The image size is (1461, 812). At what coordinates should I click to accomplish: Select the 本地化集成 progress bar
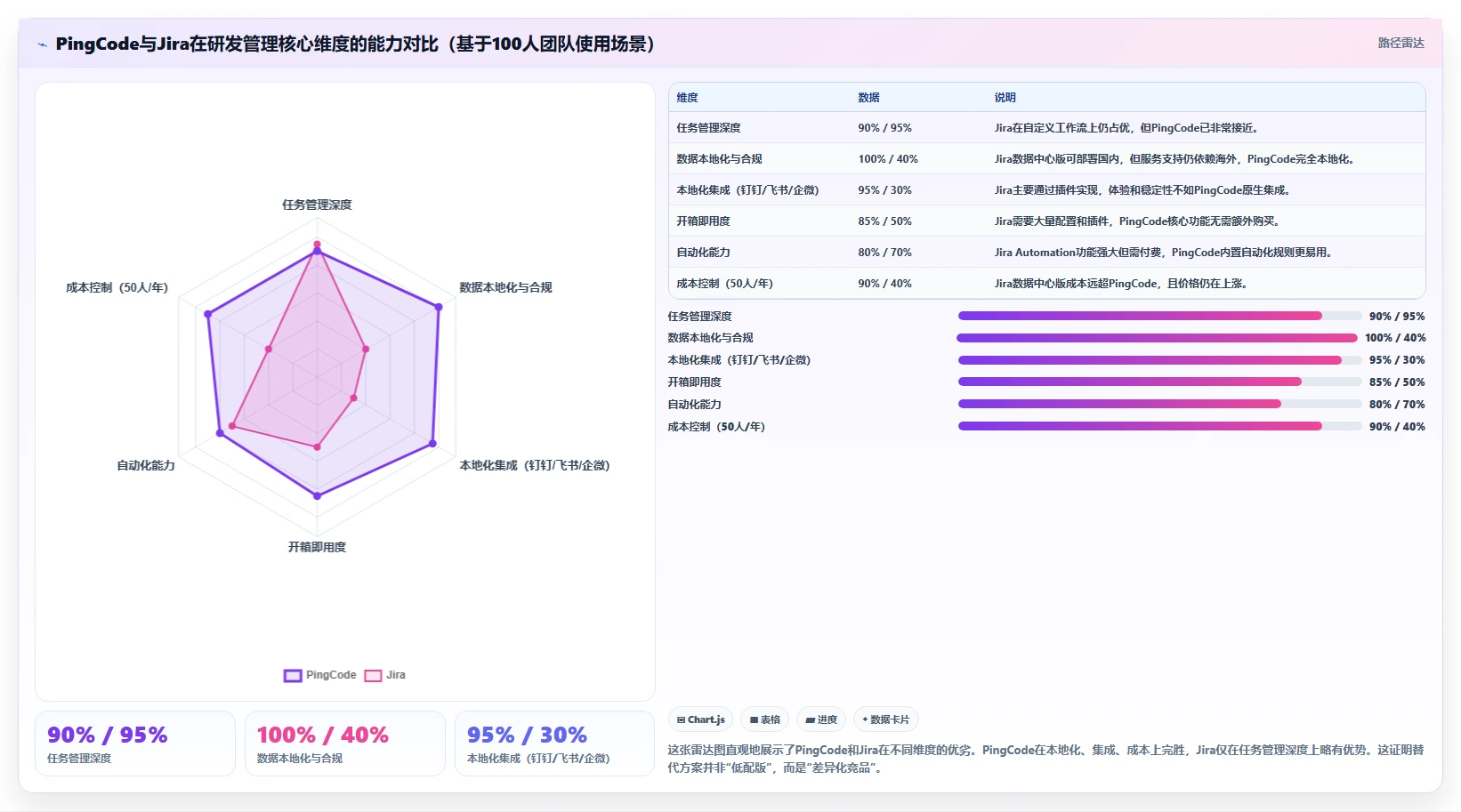point(1159,360)
